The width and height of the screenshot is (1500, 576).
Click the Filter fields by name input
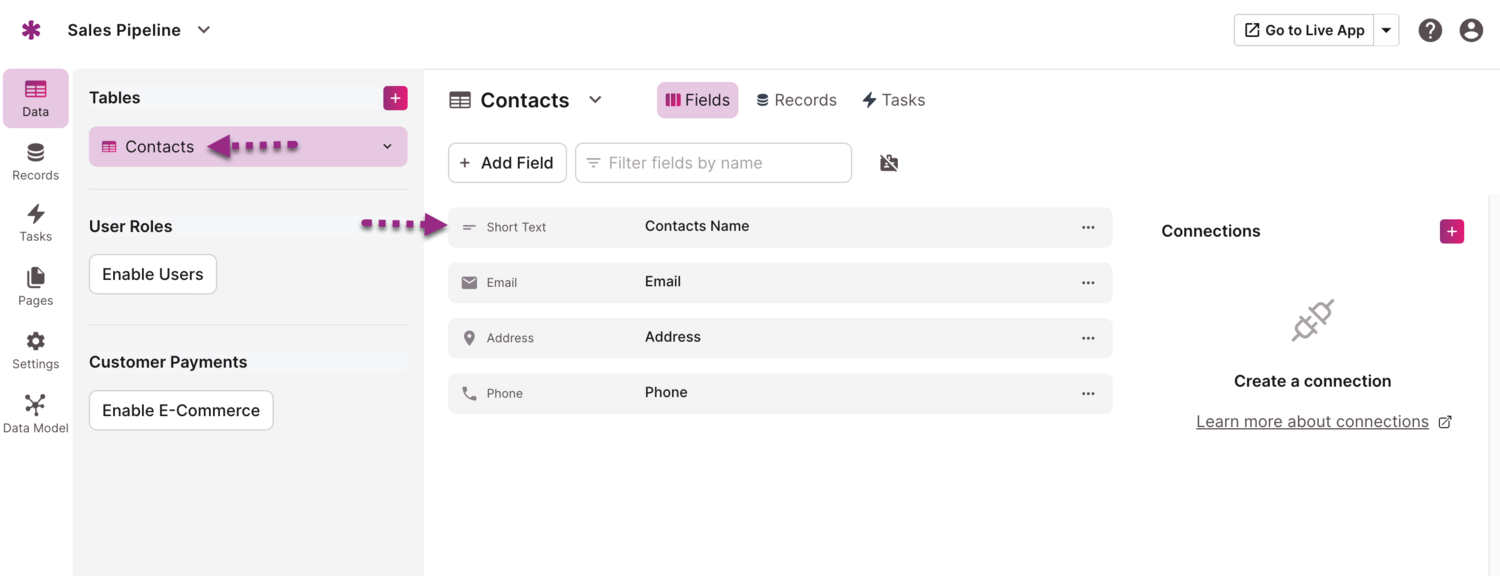(x=714, y=163)
